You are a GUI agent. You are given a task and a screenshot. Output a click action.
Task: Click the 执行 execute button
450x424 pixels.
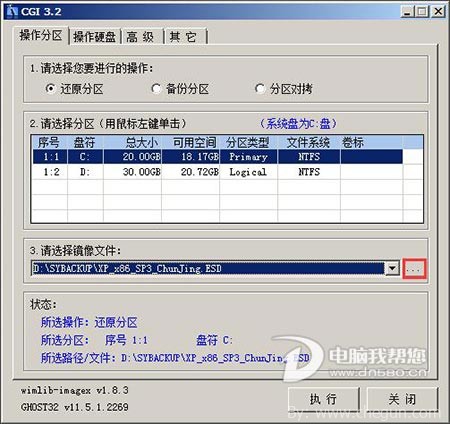323,399
